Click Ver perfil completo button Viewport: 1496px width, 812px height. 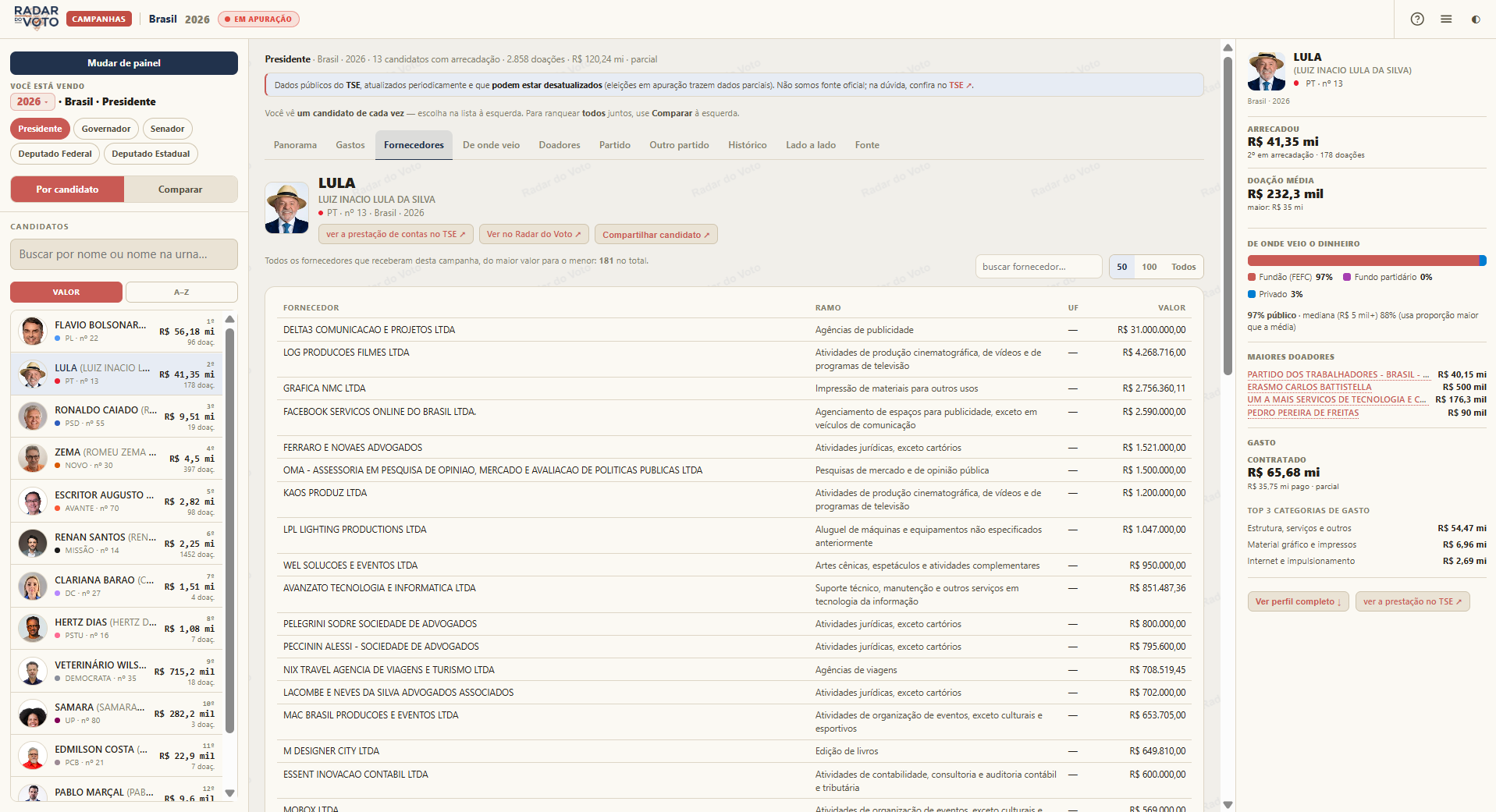[1298, 601]
